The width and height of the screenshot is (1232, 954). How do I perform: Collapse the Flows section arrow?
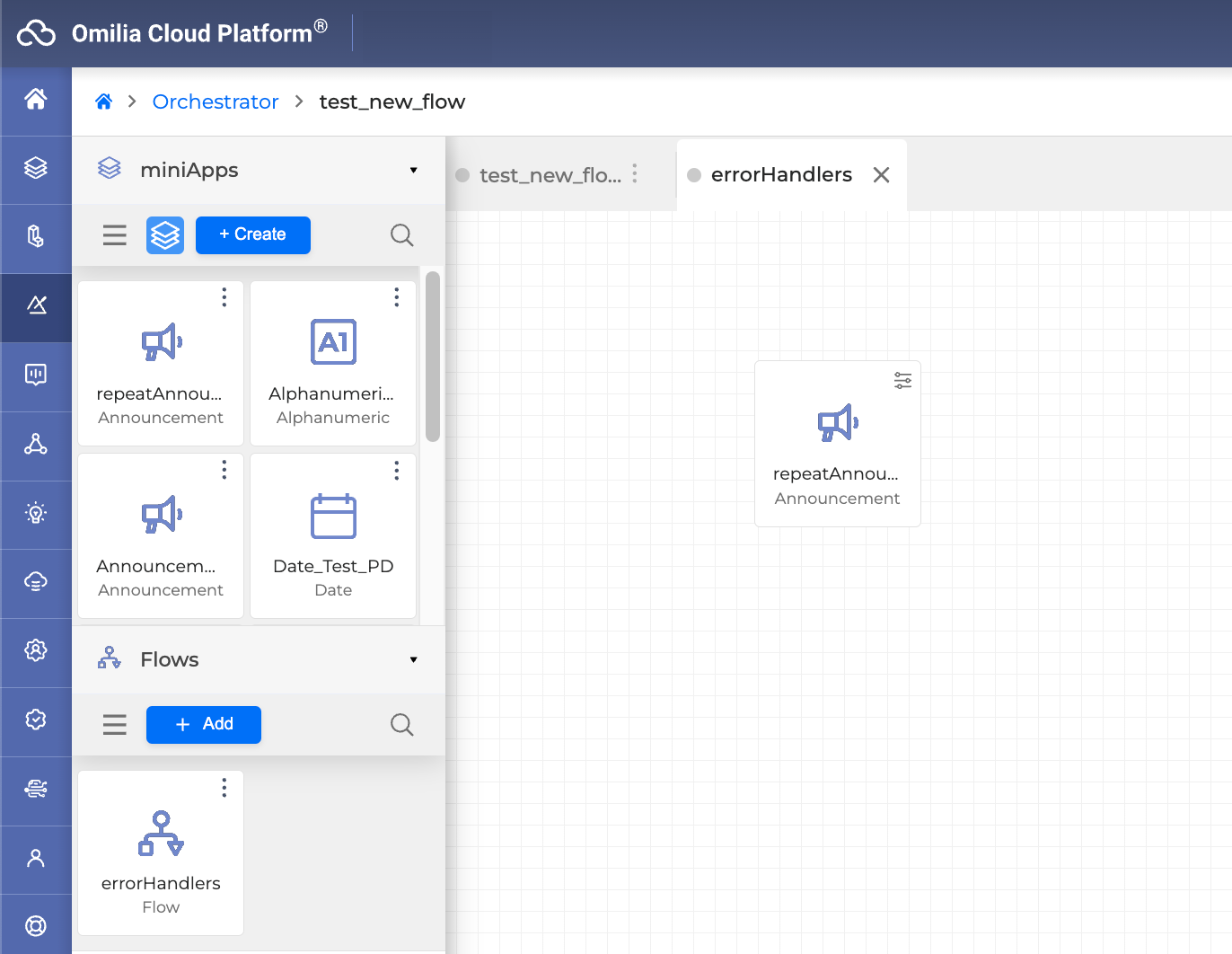coord(413,660)
